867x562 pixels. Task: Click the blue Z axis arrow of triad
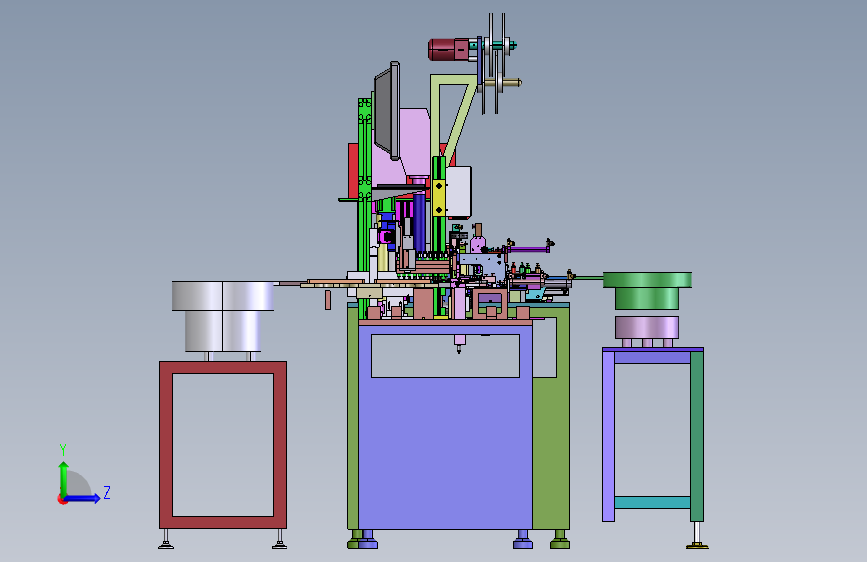[x=83, y=498]
